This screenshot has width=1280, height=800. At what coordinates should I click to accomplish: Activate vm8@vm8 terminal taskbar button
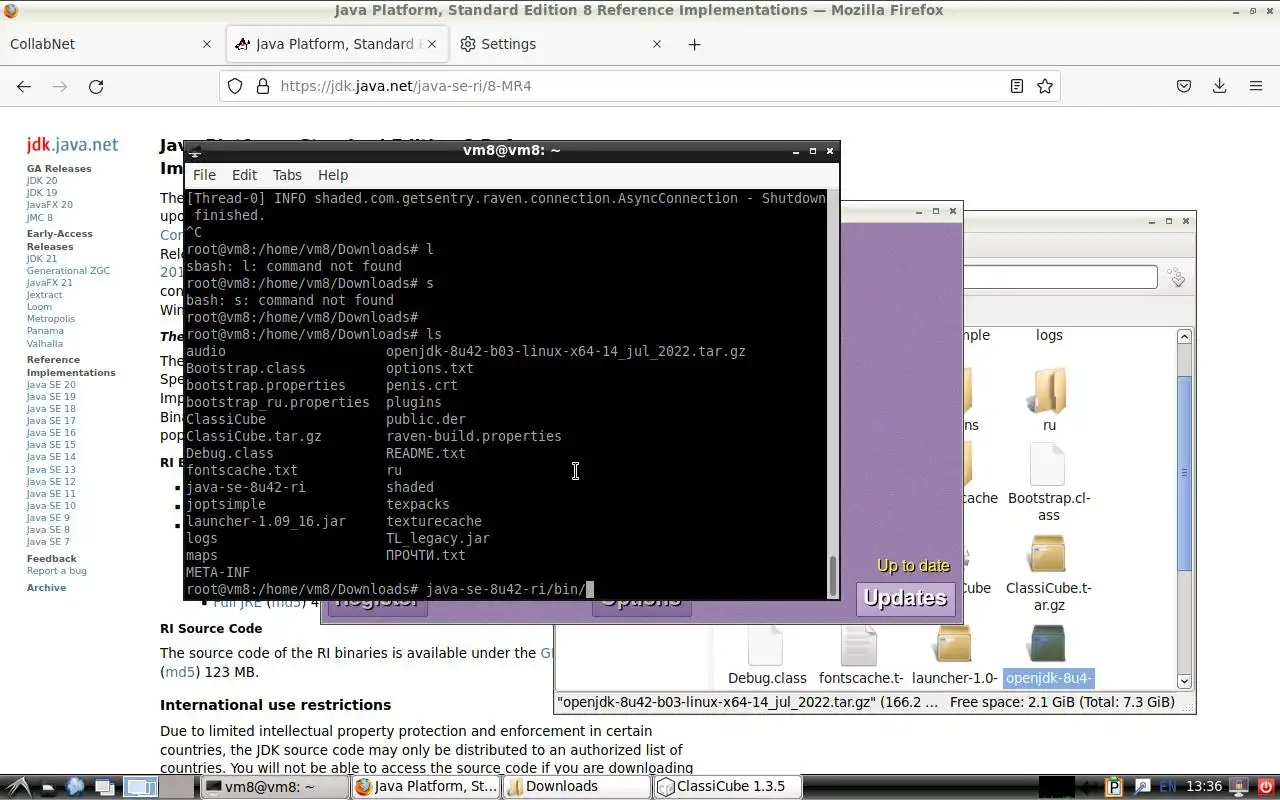(273, 787)
